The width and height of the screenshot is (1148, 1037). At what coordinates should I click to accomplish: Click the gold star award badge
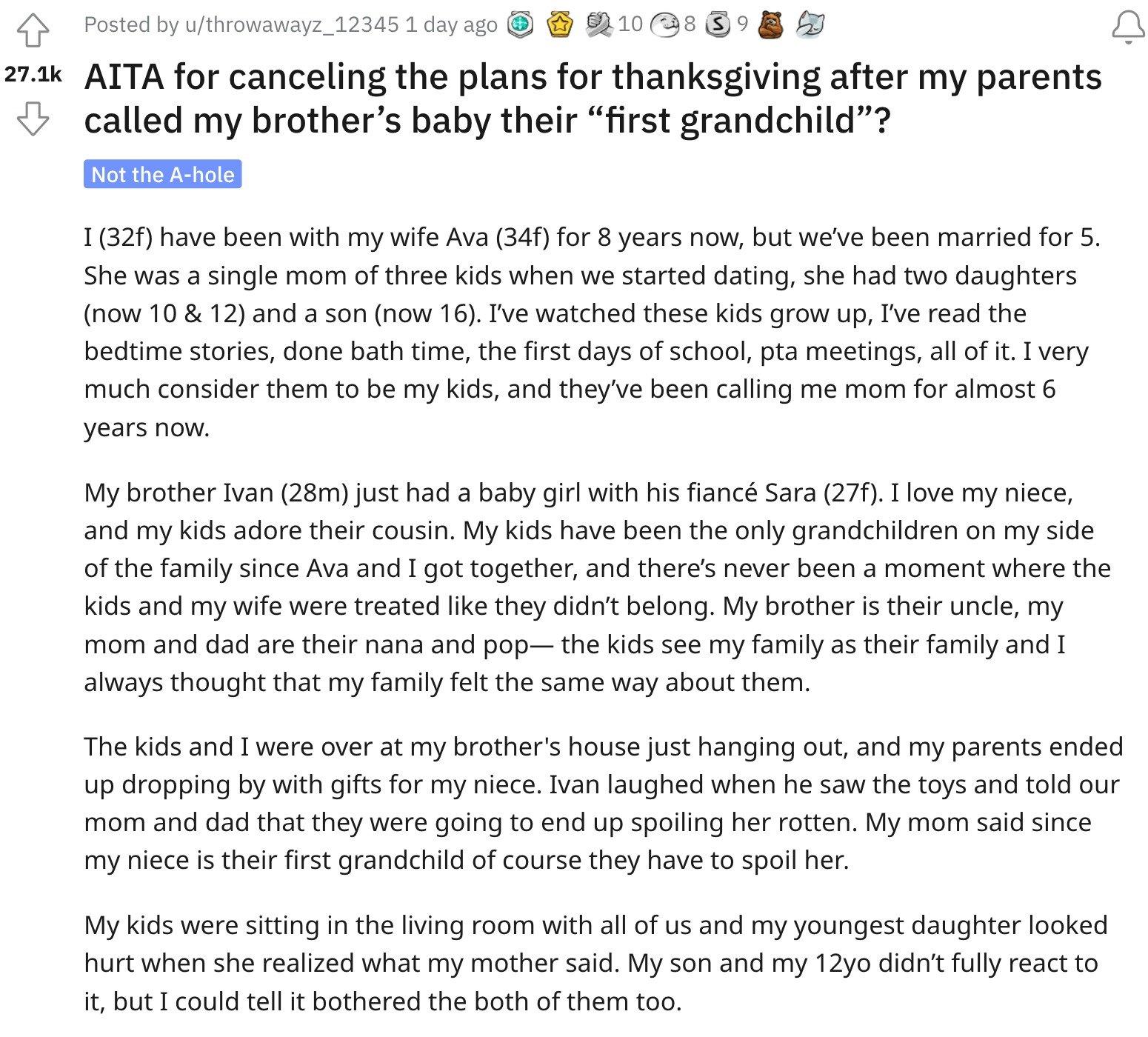click(561, 26)
